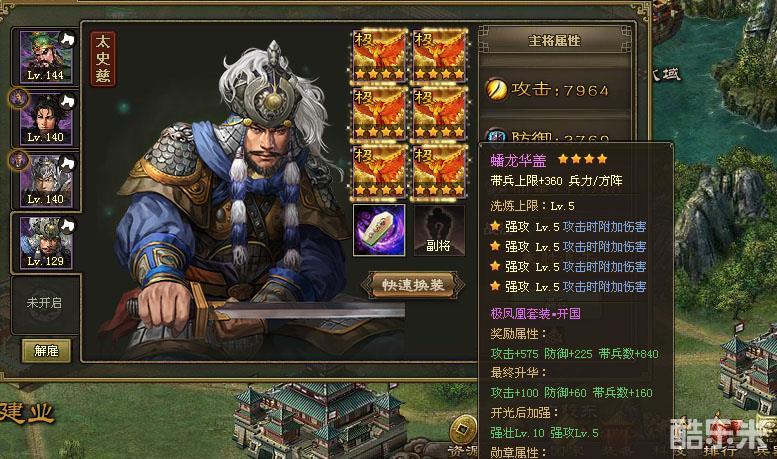Viewport: 777px width, 459px height.
Task: Click the small badge beside Lv. 140 black-haired general
Action: pyautogui.click(x=18, y=98)
